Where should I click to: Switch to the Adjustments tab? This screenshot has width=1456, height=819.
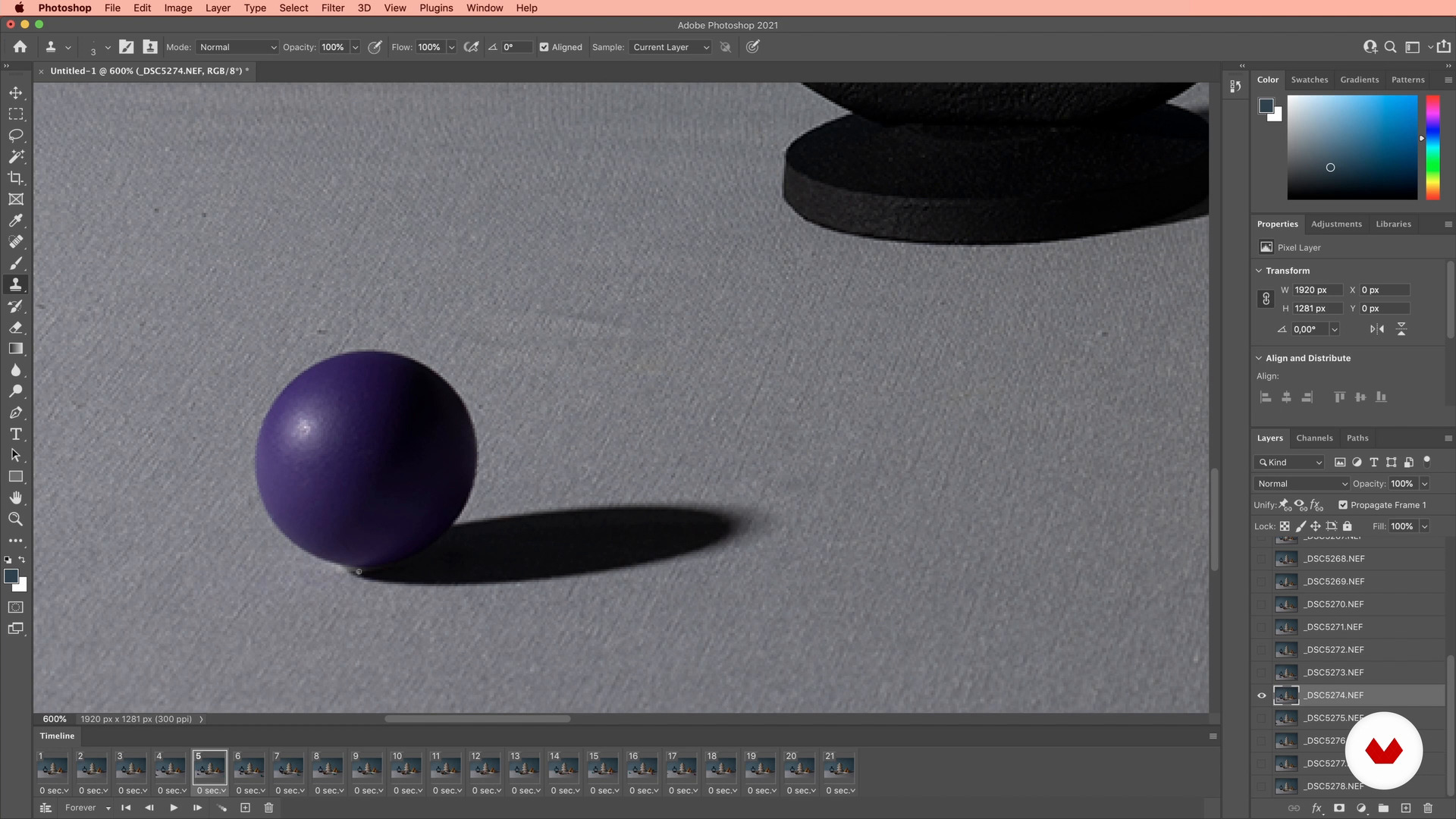1336,224
